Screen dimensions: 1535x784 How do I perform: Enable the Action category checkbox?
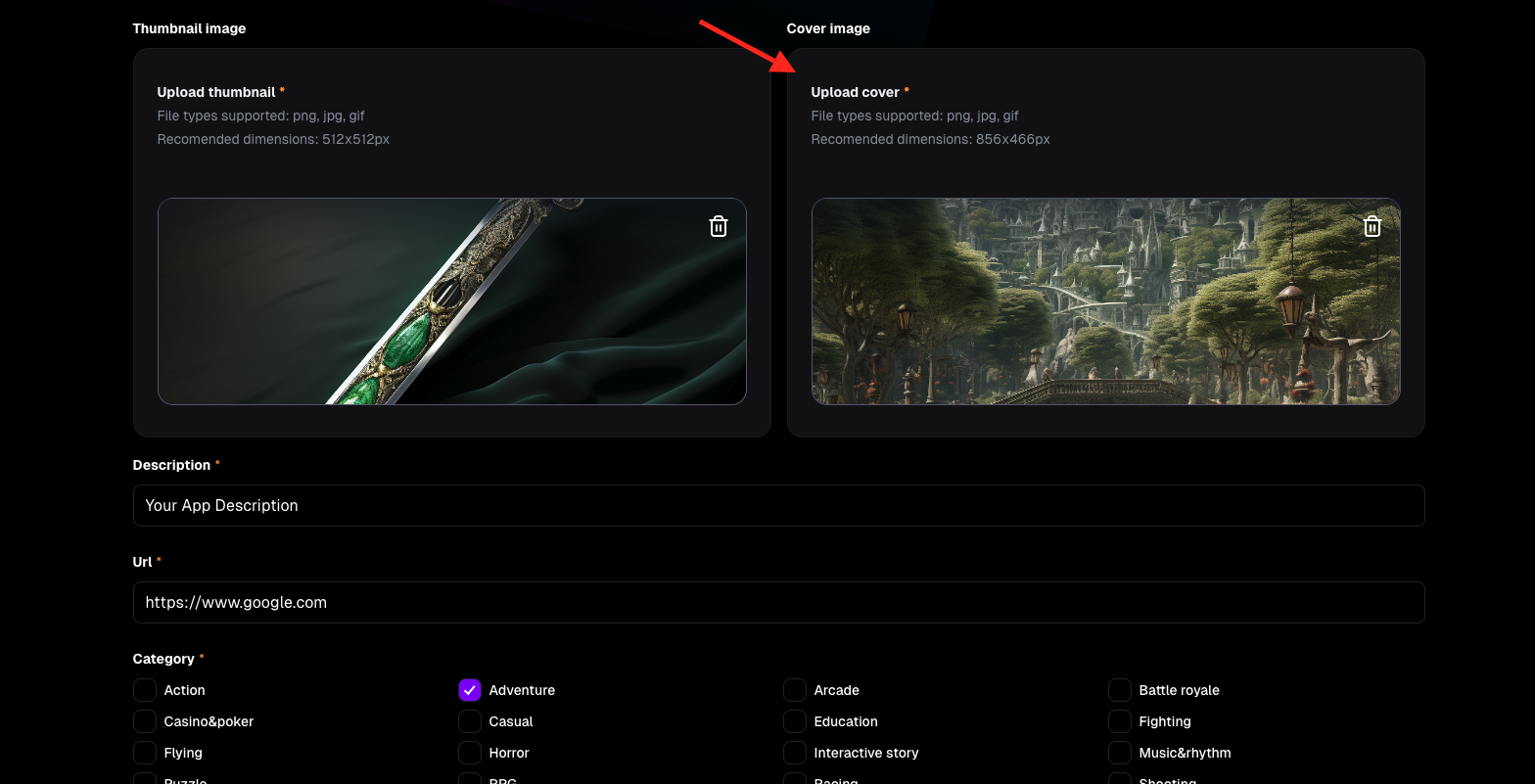click(145, 690)
